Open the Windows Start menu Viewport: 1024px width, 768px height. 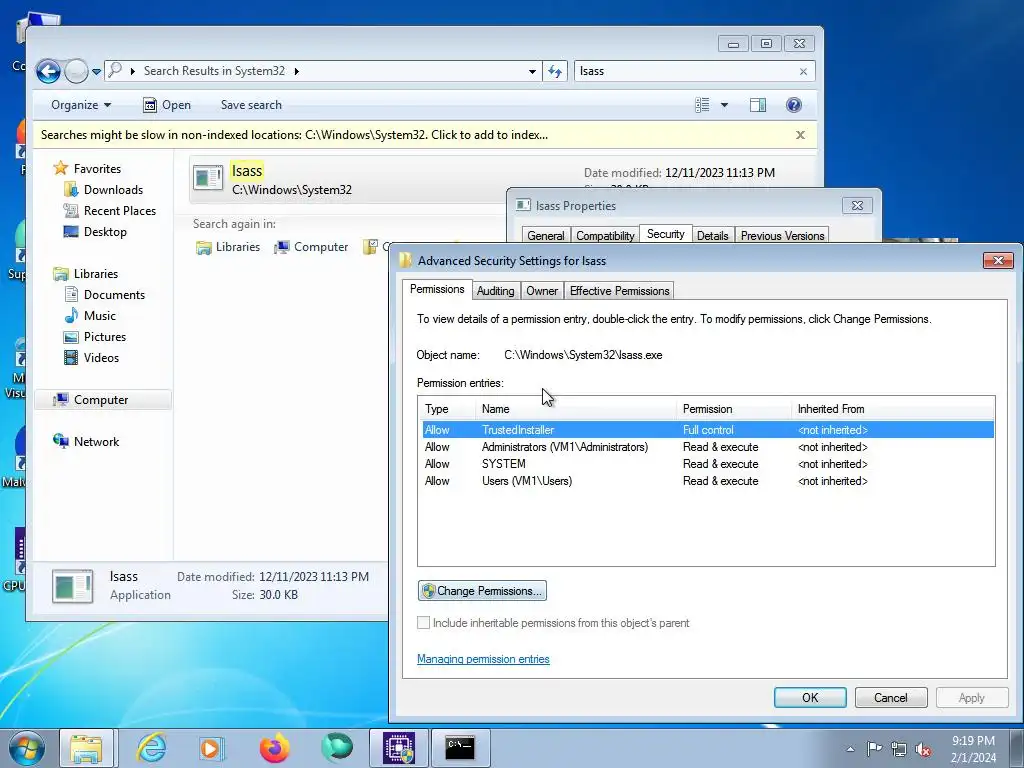(26, 748)
